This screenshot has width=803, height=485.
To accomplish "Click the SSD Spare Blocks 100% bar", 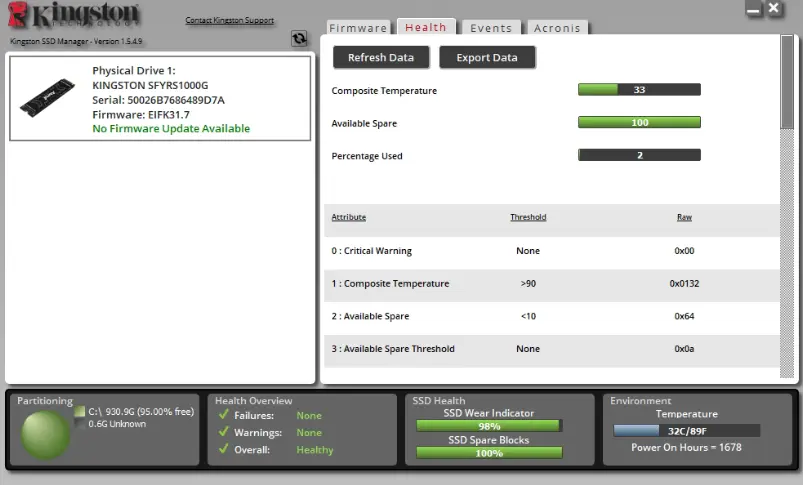I will pos(489,453).
